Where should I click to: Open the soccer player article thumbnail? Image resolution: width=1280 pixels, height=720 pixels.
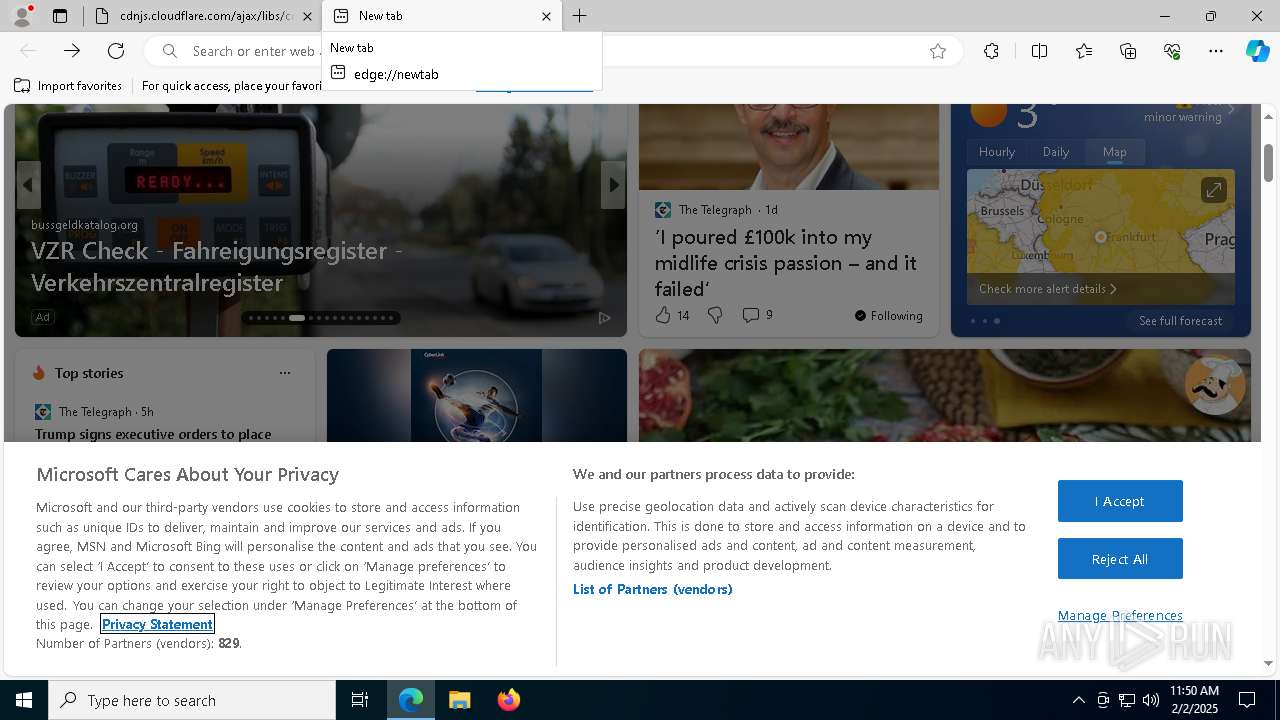(477, 395)
